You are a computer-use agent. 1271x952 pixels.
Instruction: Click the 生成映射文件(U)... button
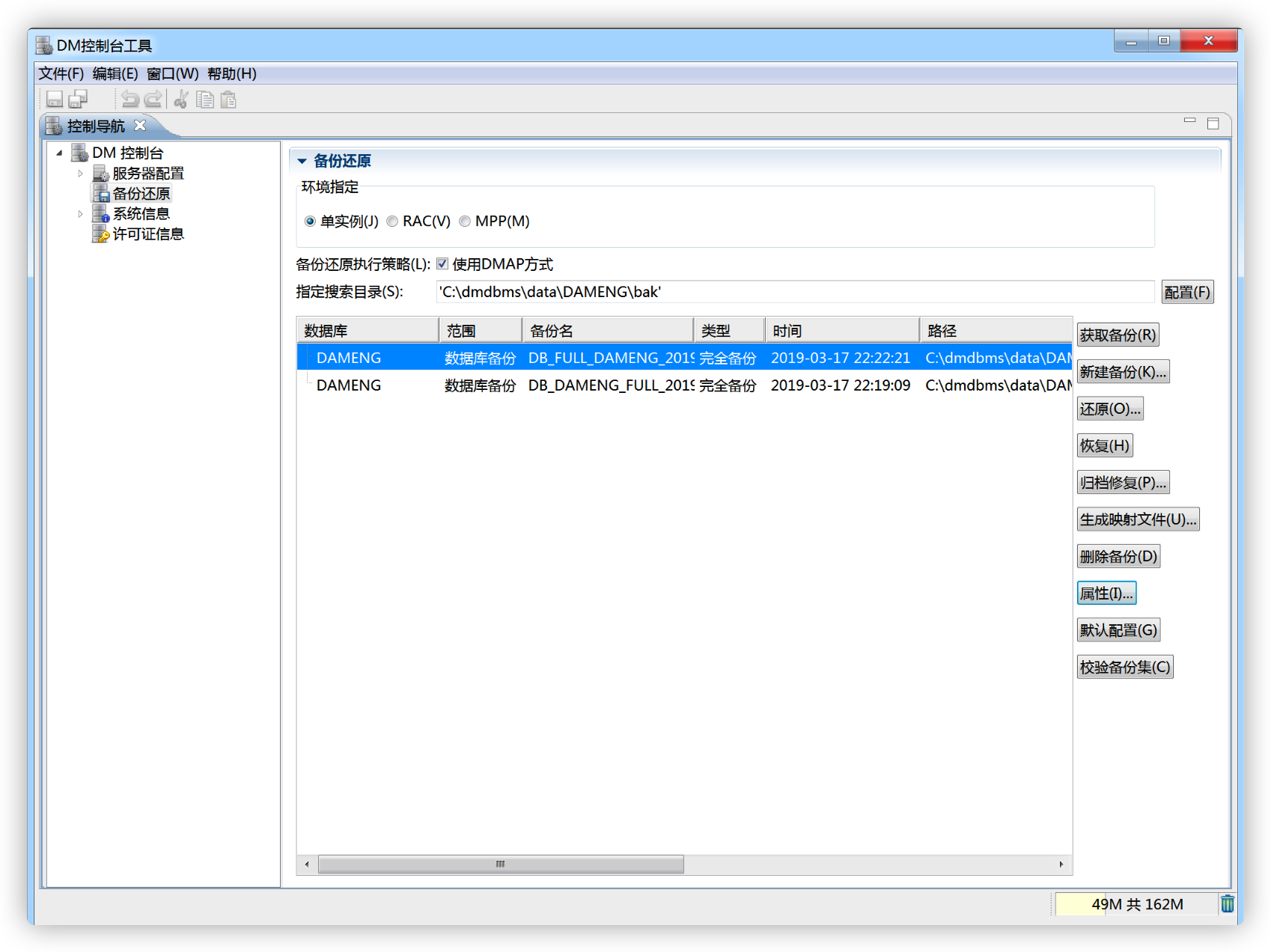coord(1138,519)
